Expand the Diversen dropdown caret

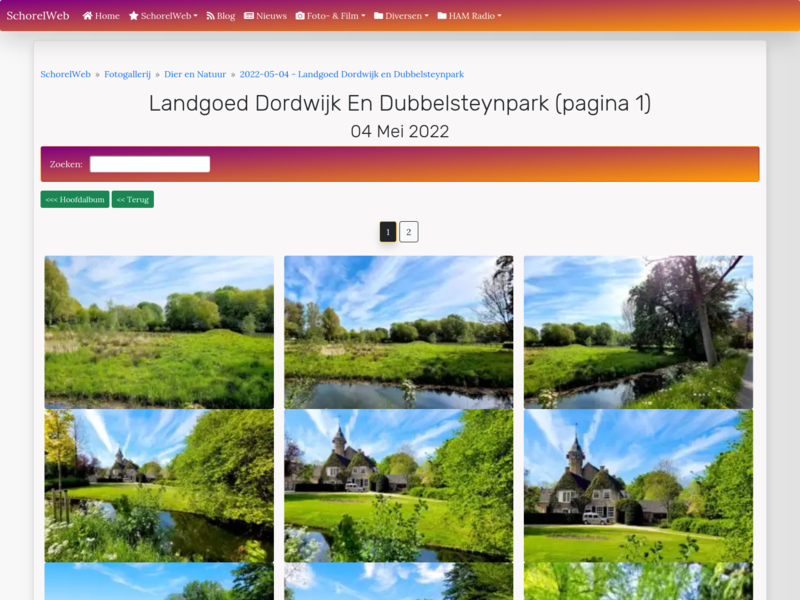(427, 16)
